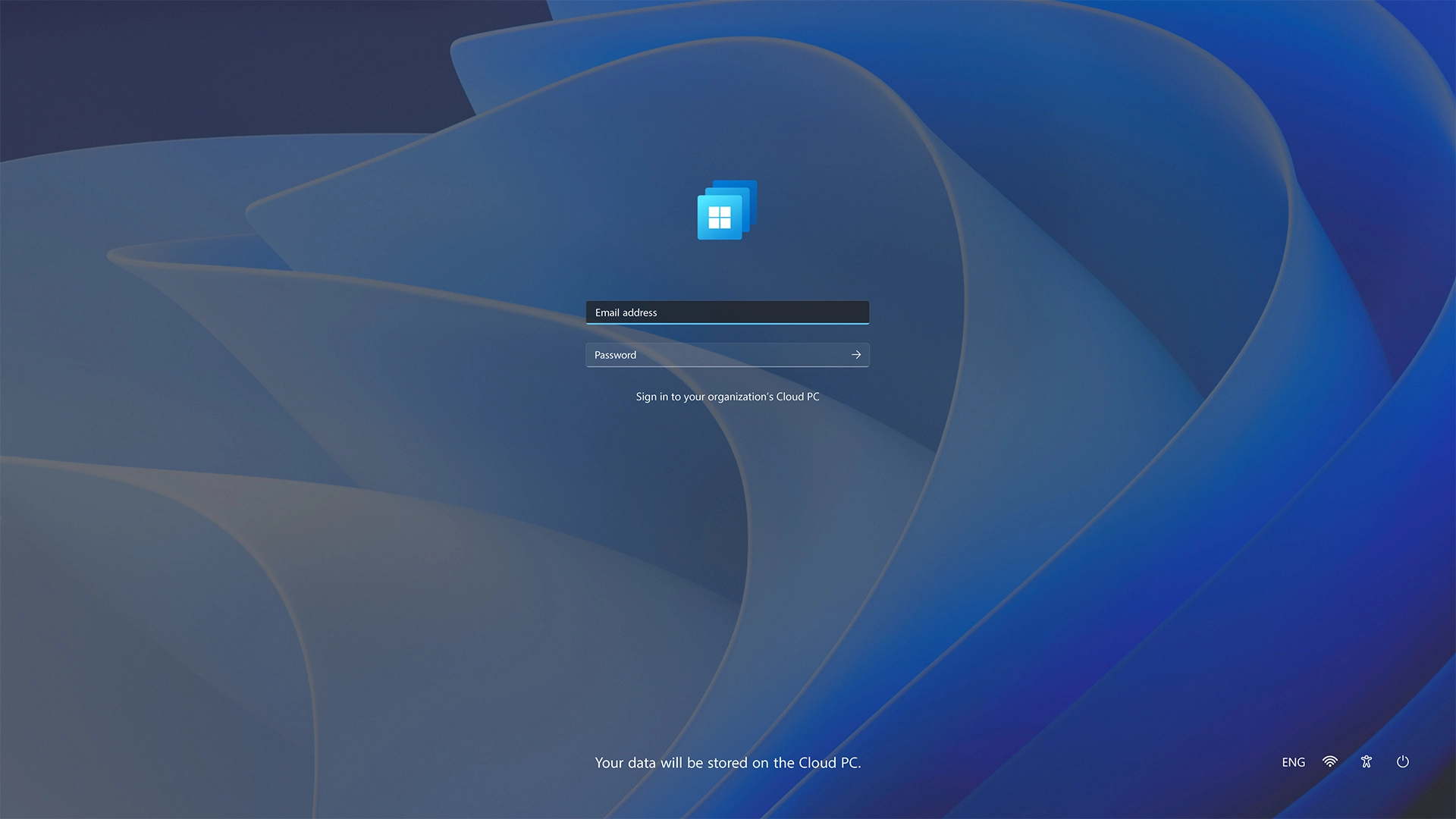Select the Password placeholder text
Image resolution: width=1456 pixels, height=819 pixels.
615,355
